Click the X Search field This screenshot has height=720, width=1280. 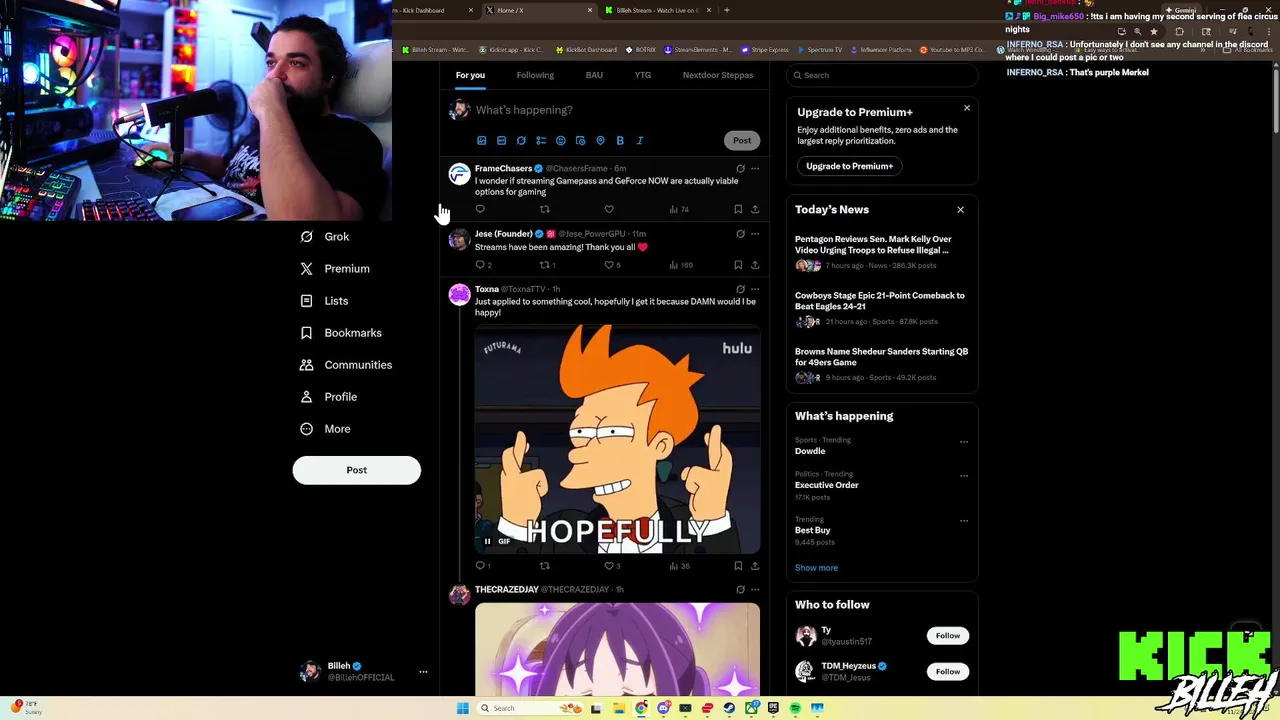point(881,75)
